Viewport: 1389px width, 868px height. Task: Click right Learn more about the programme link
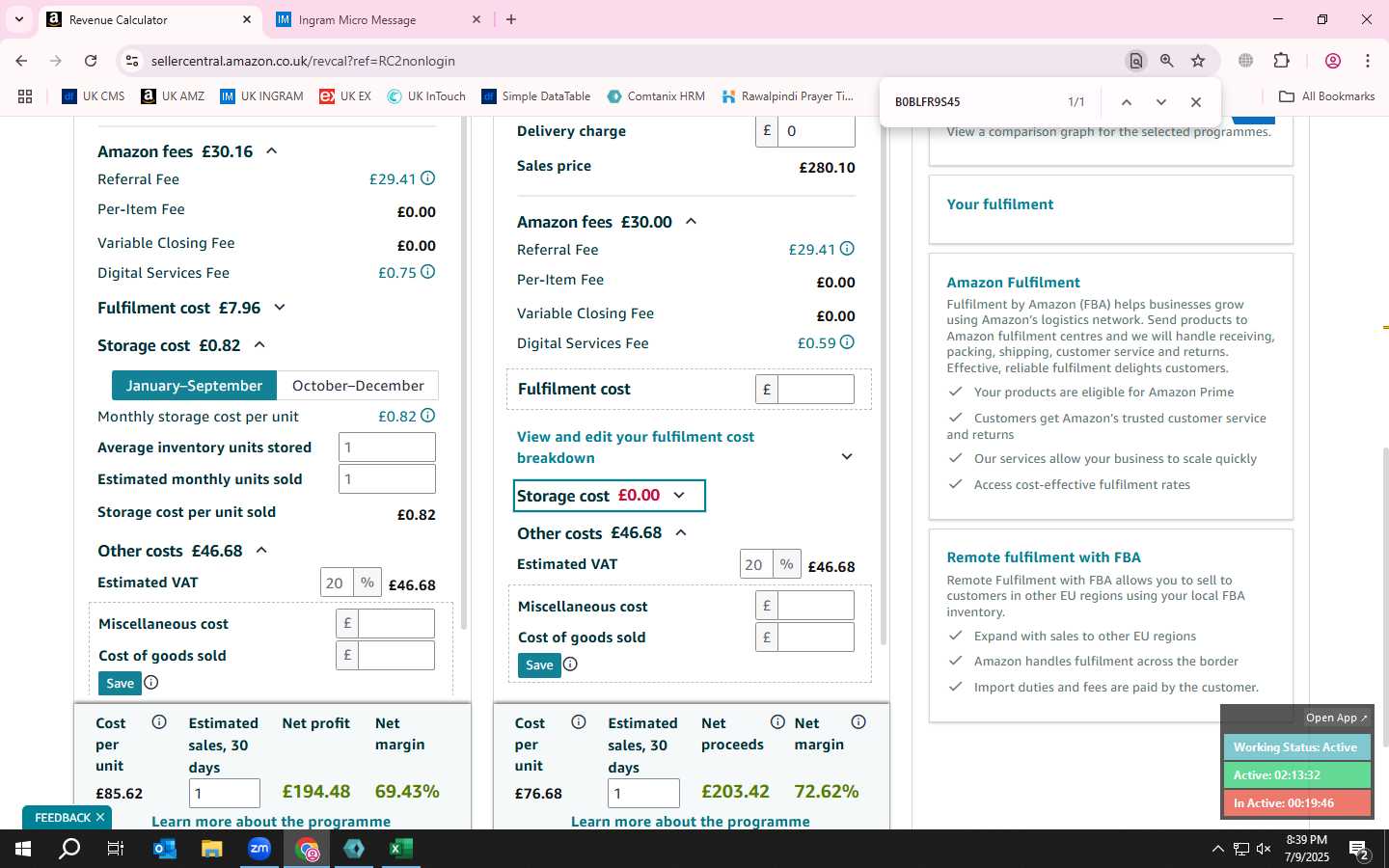click(x=690, y=822)
